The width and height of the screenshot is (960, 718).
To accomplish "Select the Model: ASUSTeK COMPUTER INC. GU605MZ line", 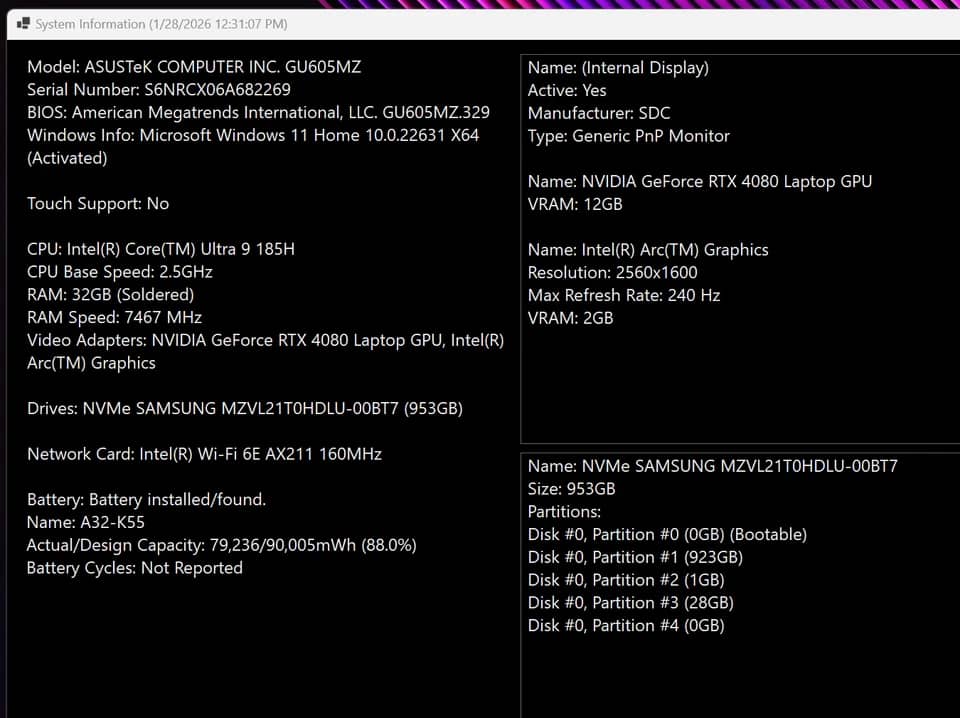I will coord(194,67).
